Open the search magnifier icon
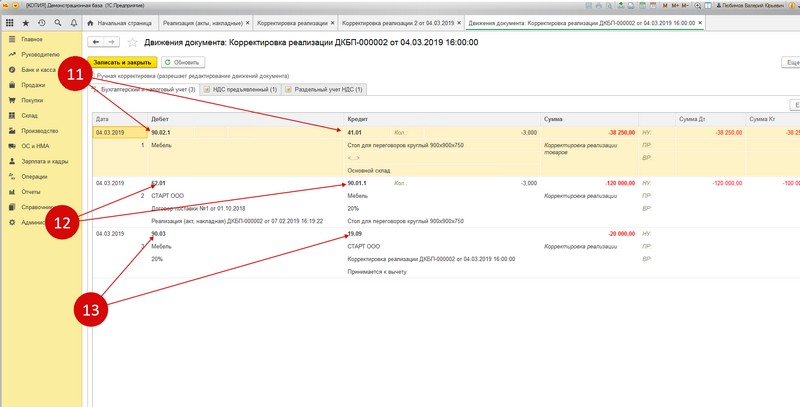 (58, 23)
